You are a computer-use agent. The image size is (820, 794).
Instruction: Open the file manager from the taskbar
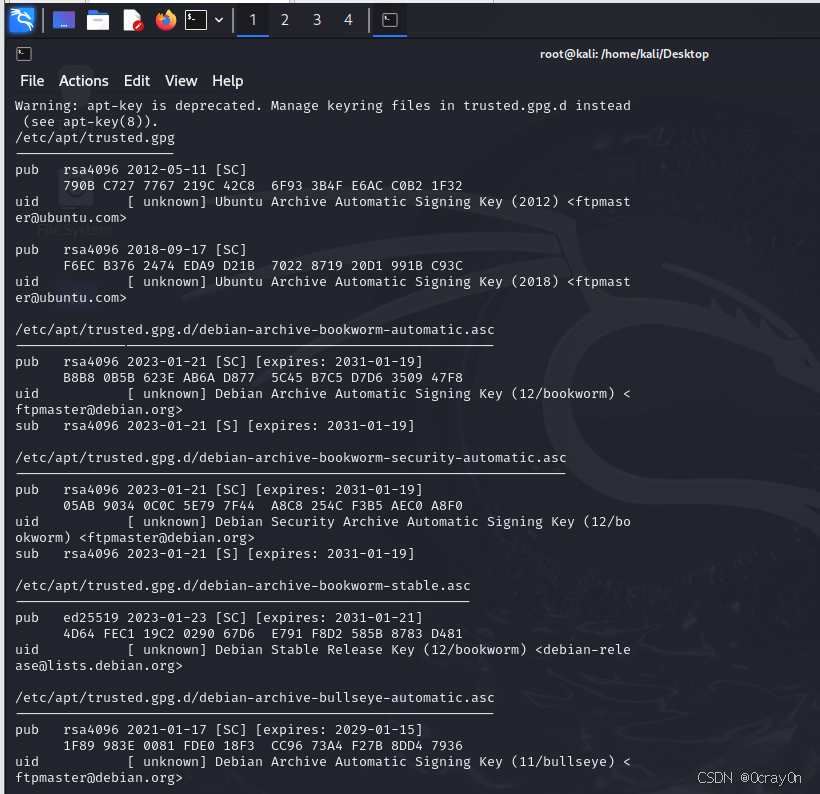pyautogui.click(x=97, y=20)
